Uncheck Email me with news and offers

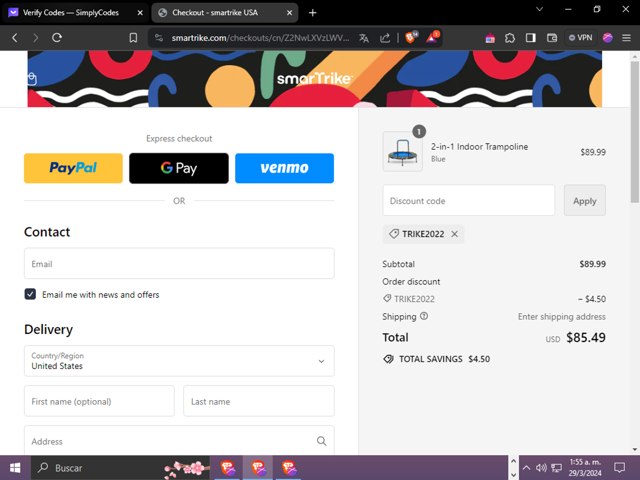pos(30,294)
